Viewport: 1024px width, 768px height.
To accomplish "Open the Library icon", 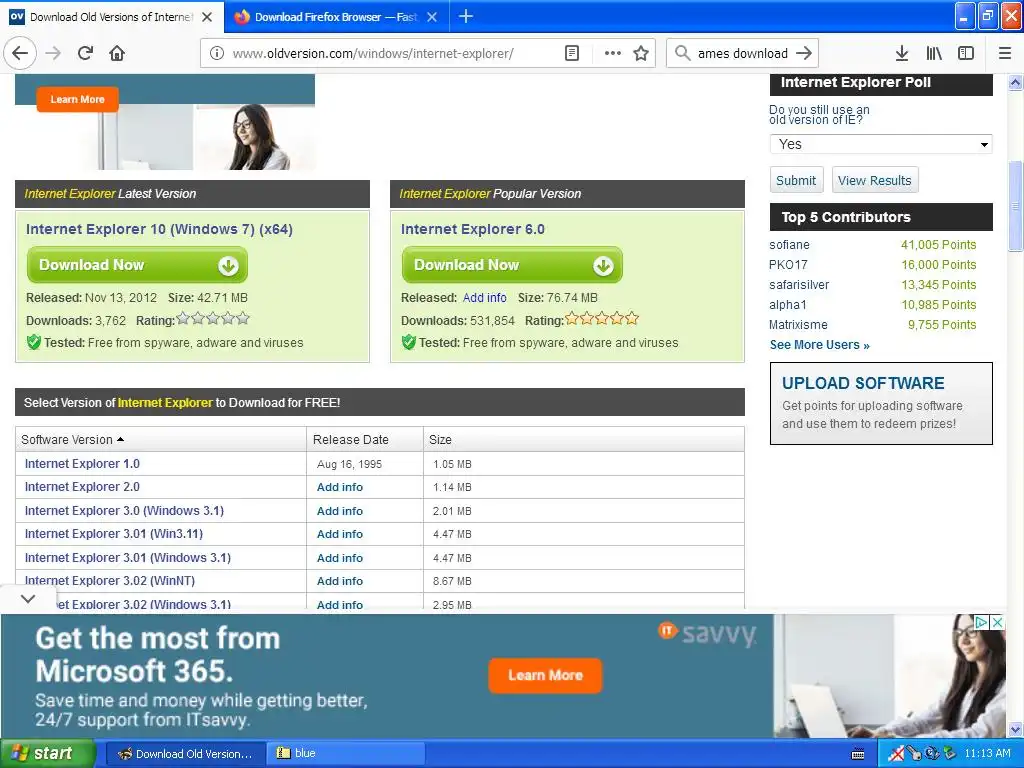I will tap(934, 54).
